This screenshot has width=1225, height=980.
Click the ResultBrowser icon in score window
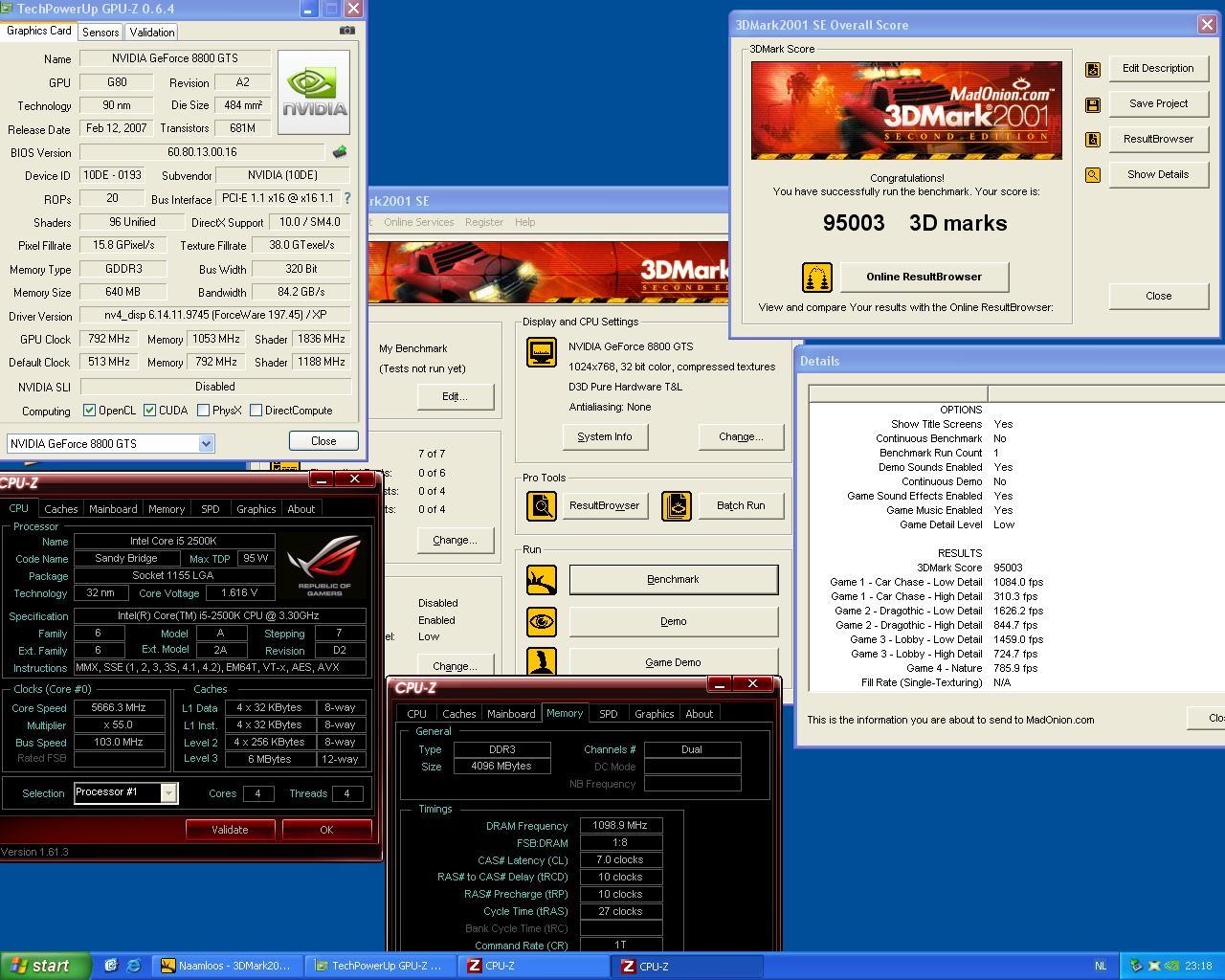(x=1092, y=140)
